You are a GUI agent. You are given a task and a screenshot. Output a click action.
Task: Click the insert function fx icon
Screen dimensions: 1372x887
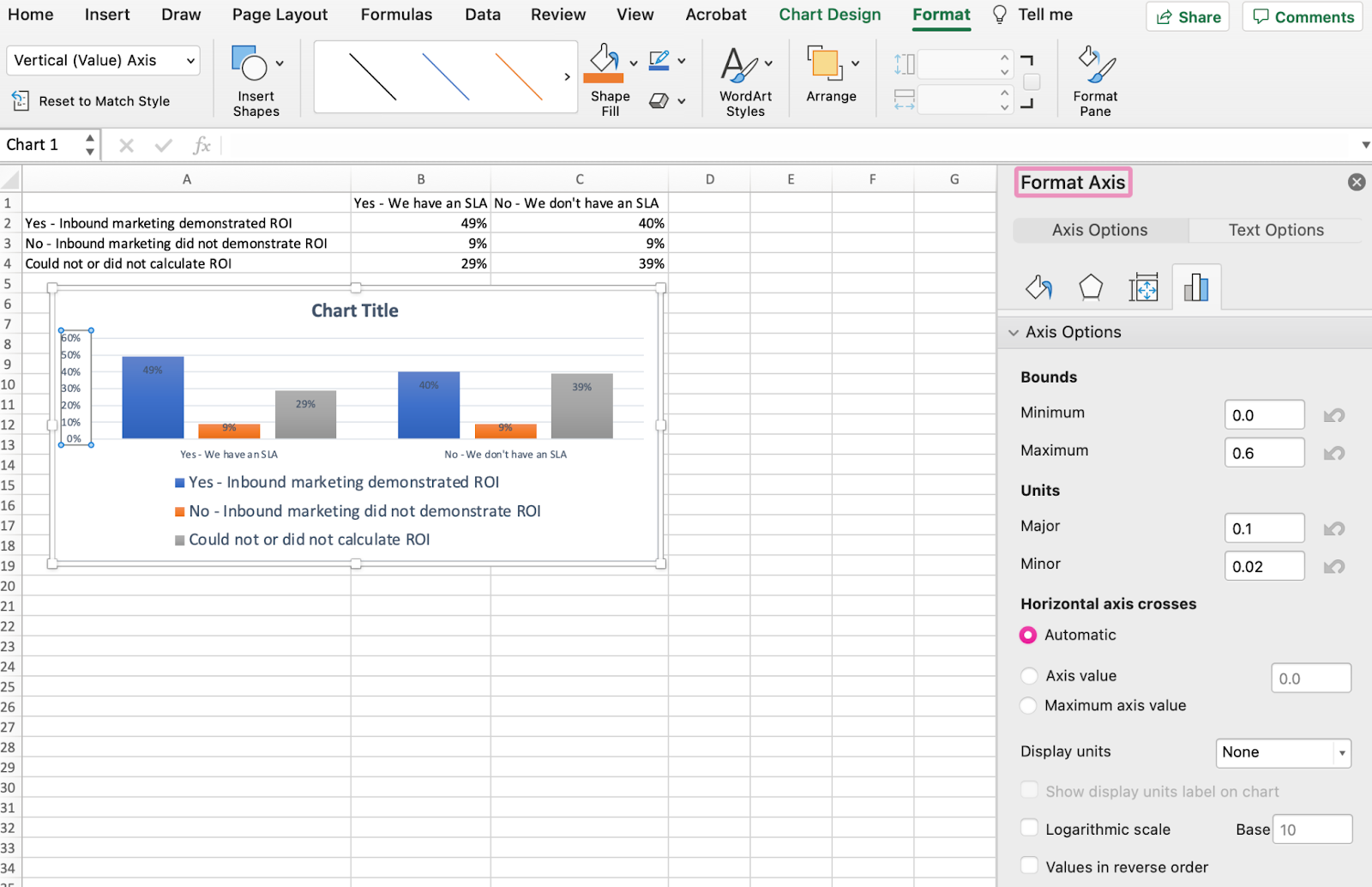tap(202, 146)
